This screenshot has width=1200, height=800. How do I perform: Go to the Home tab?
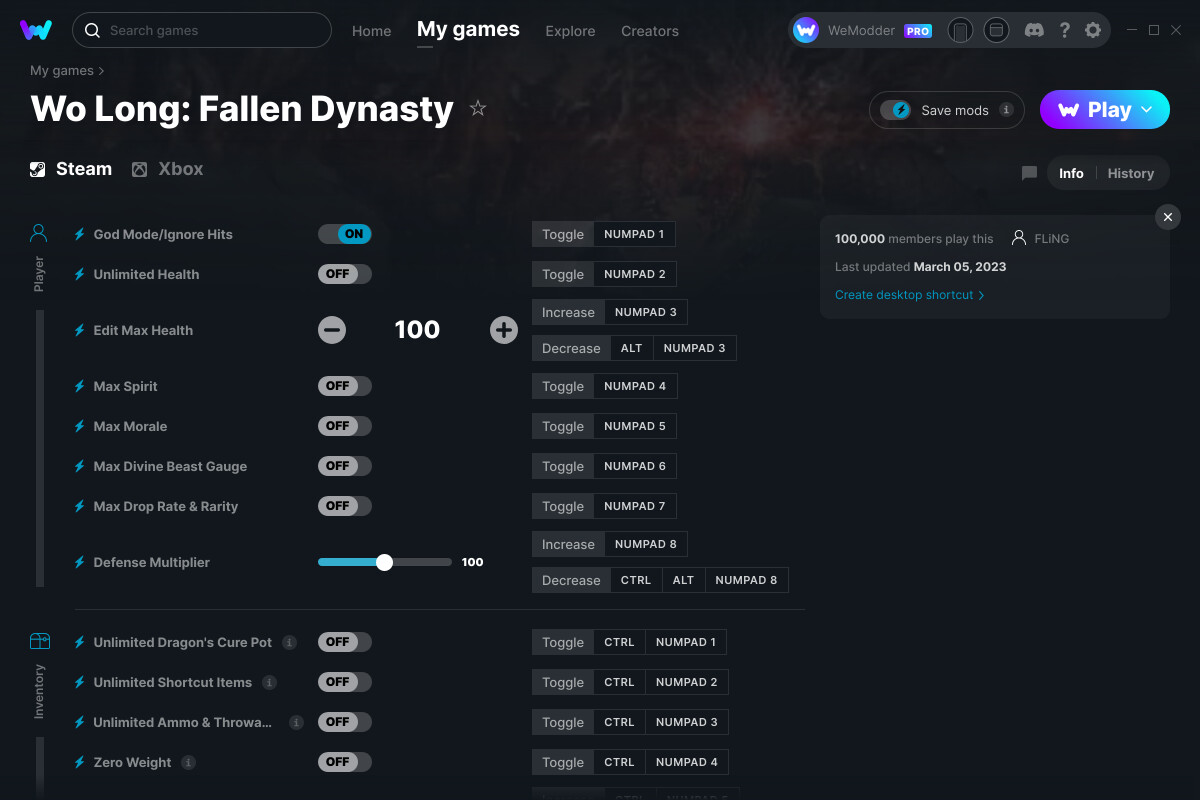tap(372, 31)
